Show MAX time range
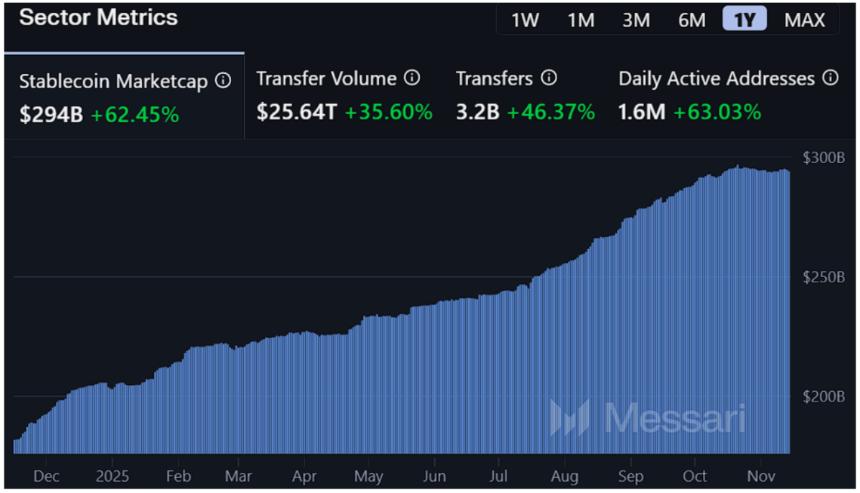860x493 pixels. (x=805, y=20)
